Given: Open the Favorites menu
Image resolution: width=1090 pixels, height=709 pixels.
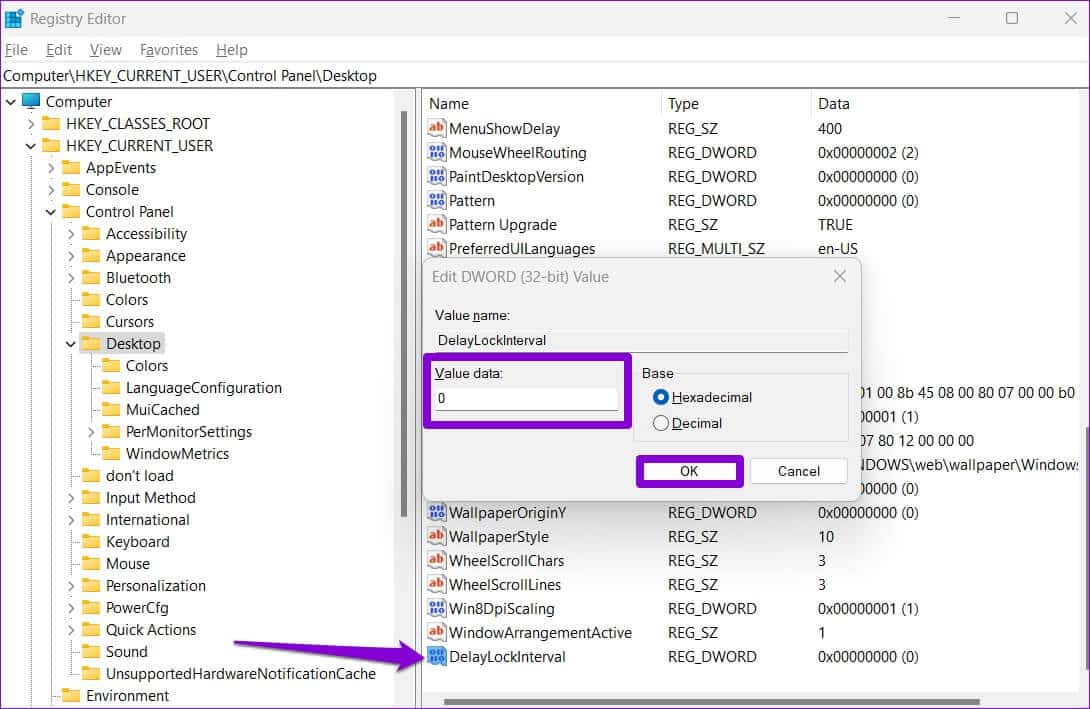Looking at the screenshot, I should pyautogui.click(x=169, y=50).
